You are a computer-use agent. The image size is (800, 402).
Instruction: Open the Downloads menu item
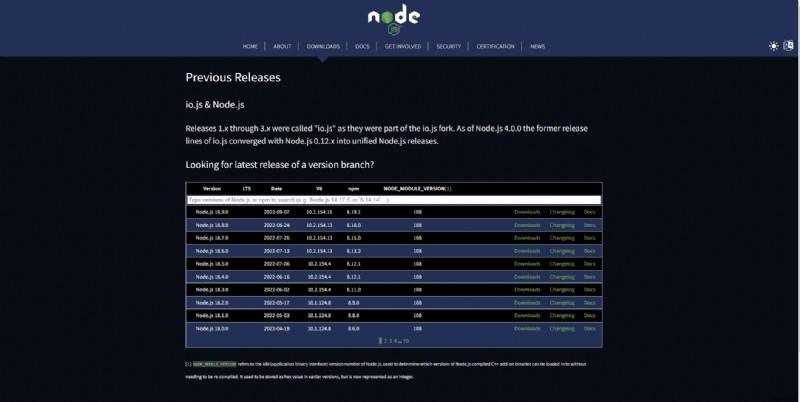click(x=323, y=46)
